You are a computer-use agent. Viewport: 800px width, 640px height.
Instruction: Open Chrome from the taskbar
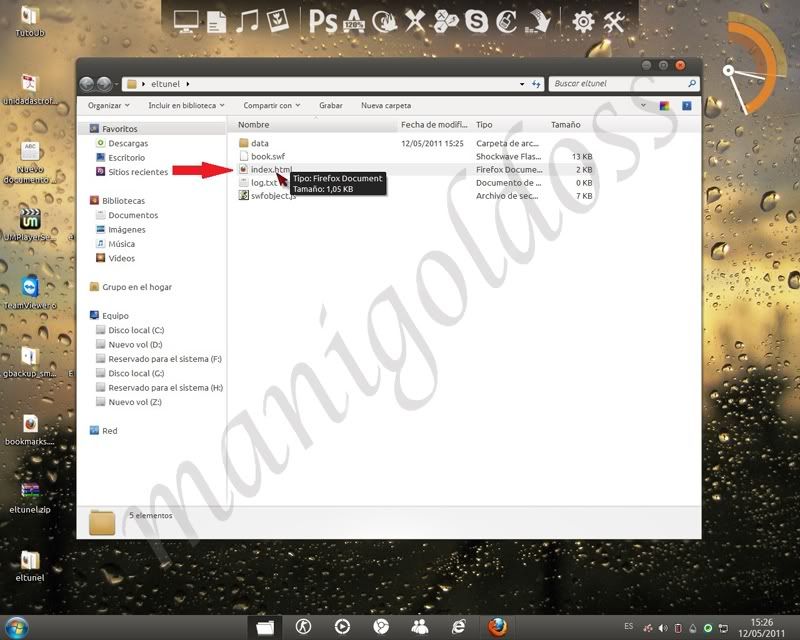coord(381,627)
